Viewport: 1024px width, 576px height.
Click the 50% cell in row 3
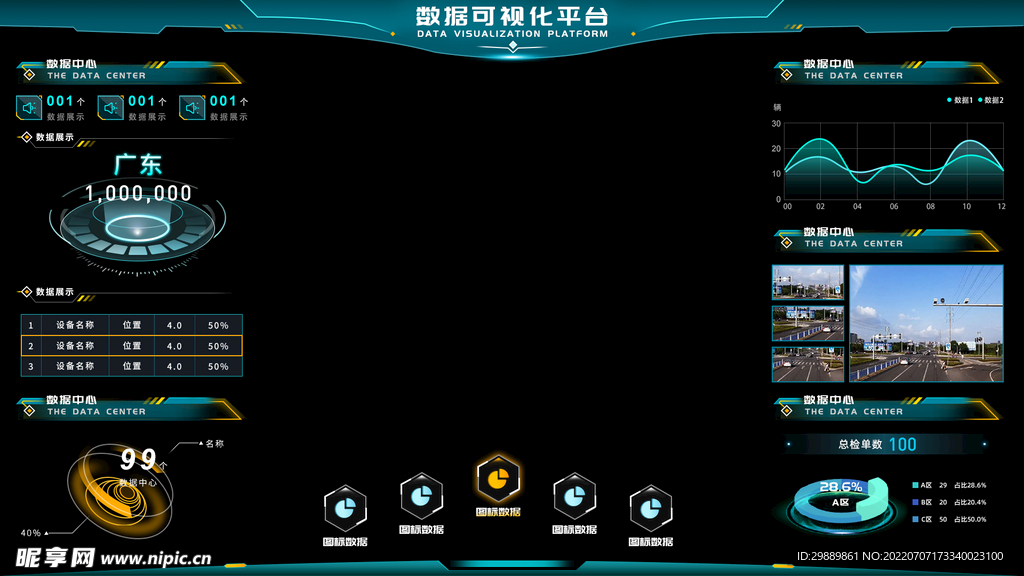click(x=218, y=366)
